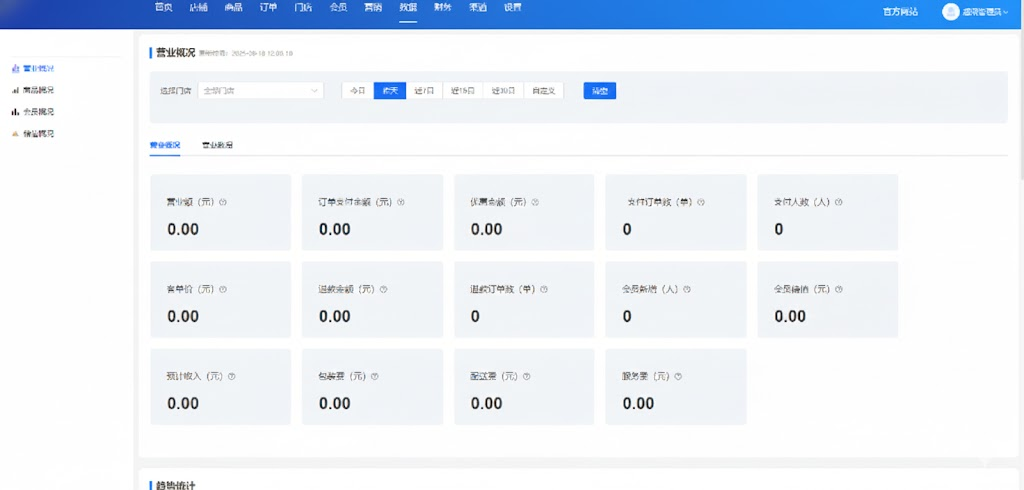Click the user avatar icon in header
The image size is (1024, 490).
(950, 11)
